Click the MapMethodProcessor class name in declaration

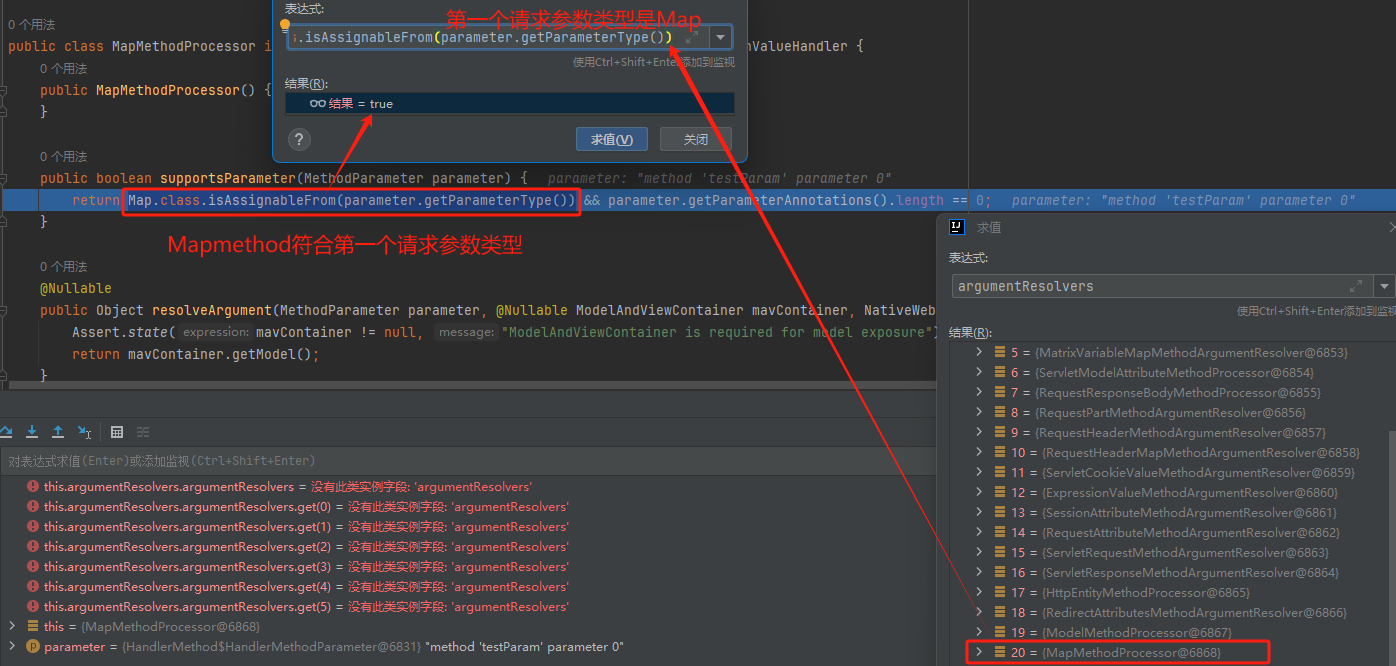pyautogui.click(x=183, y=46)
